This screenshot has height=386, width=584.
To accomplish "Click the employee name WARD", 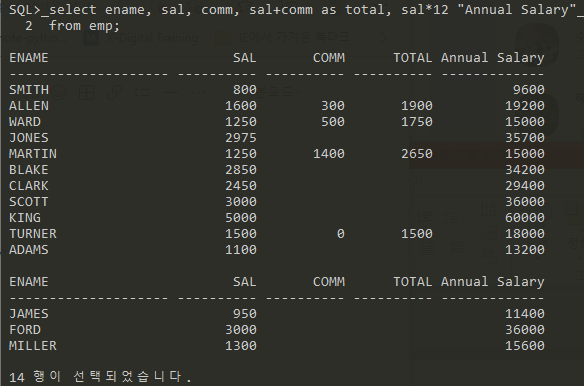I will (25, 122).
